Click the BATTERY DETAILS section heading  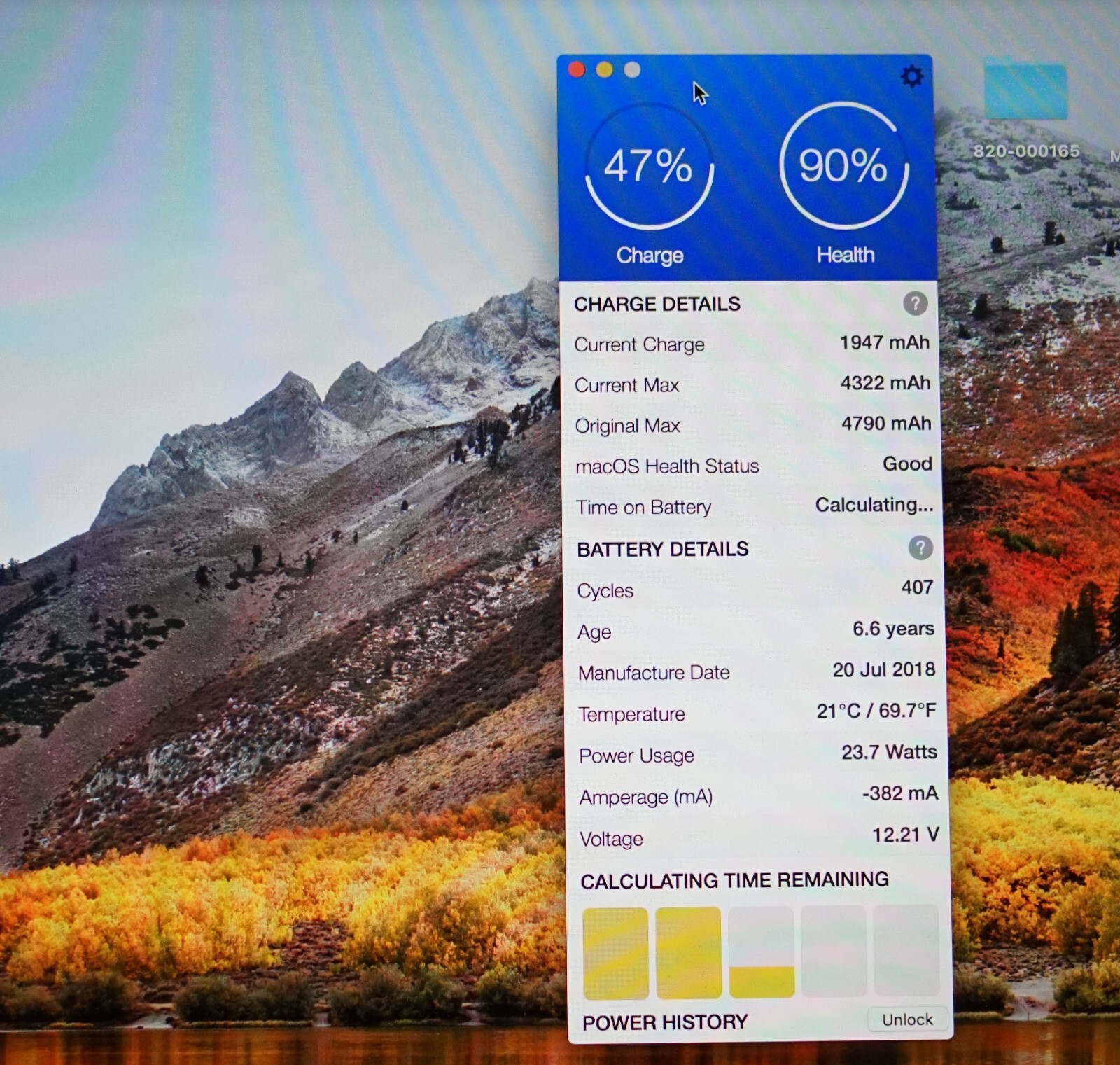[662, 549]
